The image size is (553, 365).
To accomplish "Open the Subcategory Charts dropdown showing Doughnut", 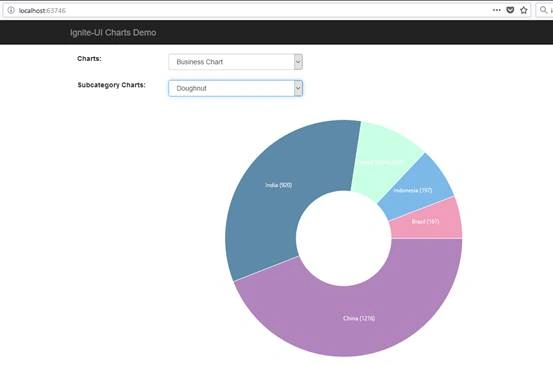I will click(x=235, y=89).
